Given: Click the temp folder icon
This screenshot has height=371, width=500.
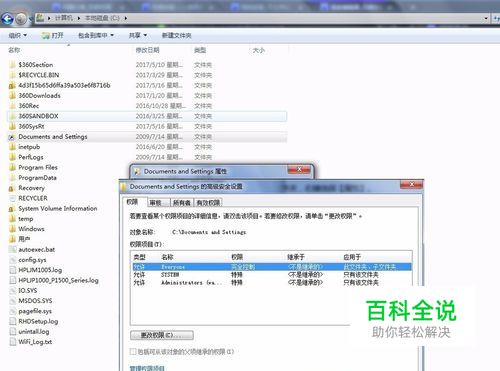Looking at the screenshot, I should 12,219.
